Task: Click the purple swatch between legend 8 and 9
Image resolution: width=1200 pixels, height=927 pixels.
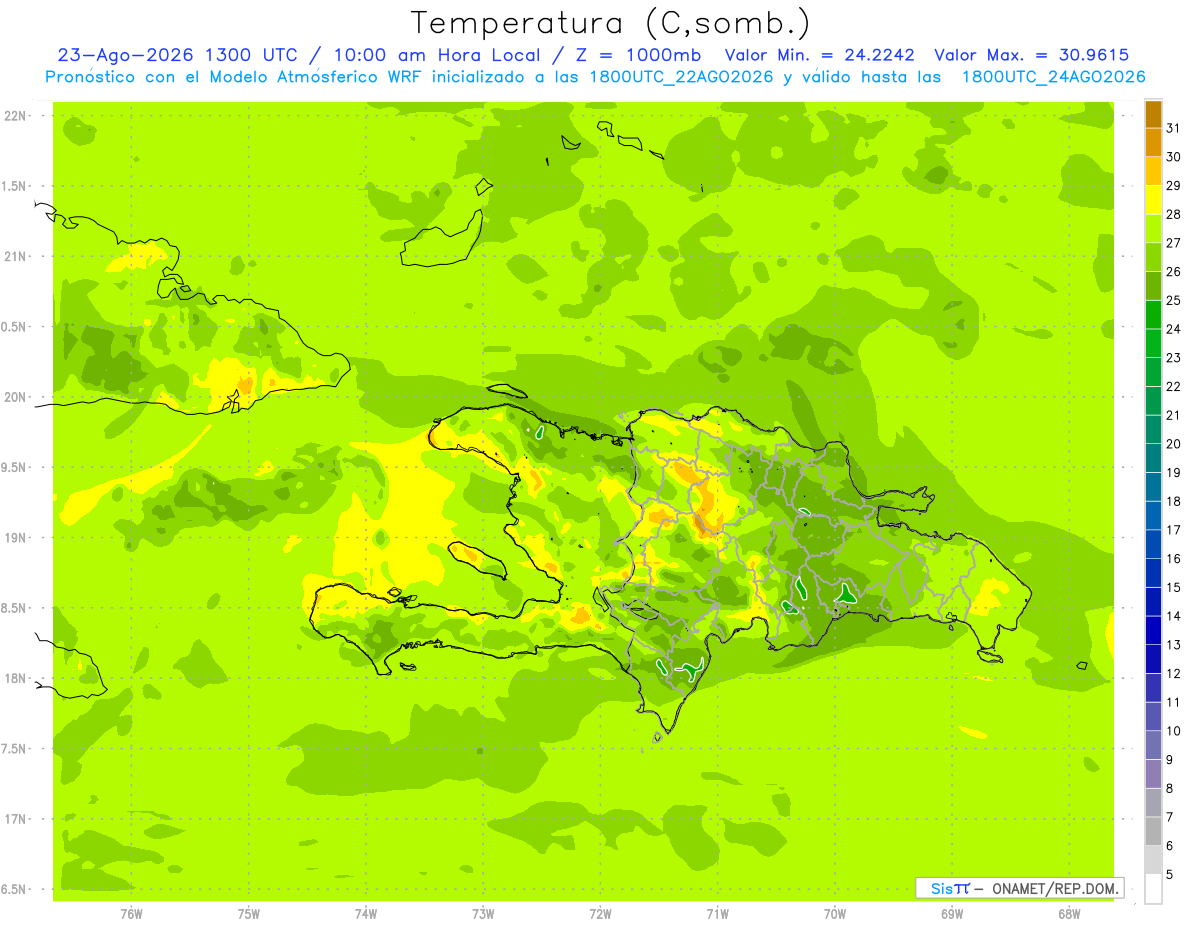Action: (1153, 774)
